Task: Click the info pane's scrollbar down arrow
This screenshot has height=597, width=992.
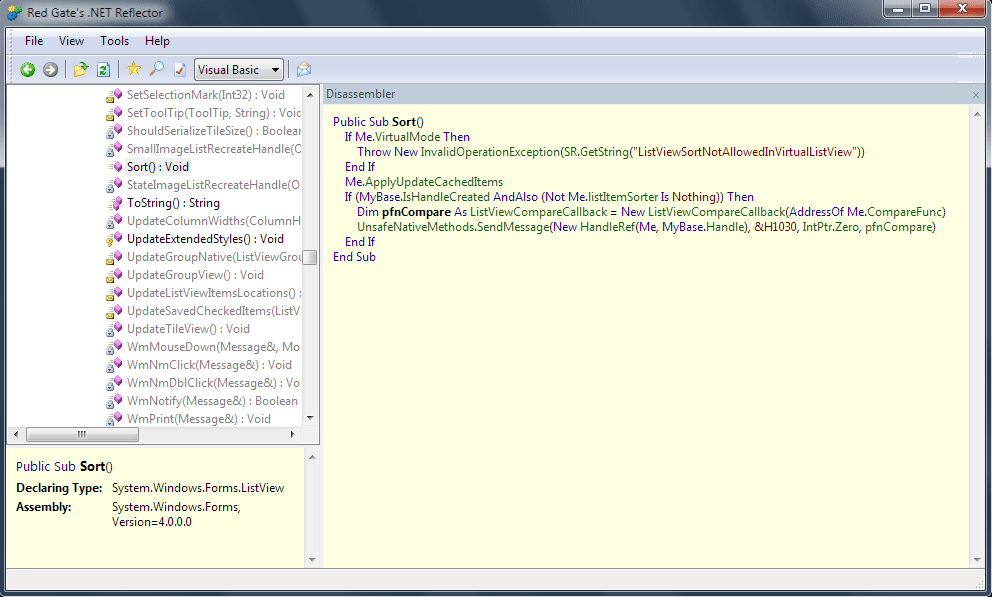Action: pos(312,560)
